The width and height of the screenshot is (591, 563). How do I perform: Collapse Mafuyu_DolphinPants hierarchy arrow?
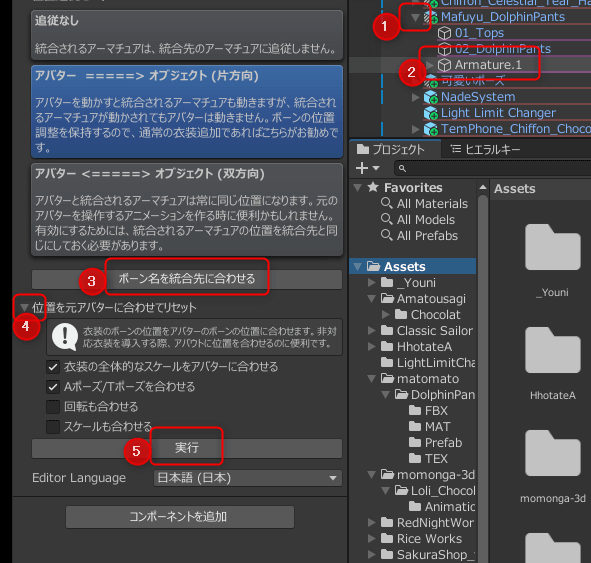click(x=415, y=17)
